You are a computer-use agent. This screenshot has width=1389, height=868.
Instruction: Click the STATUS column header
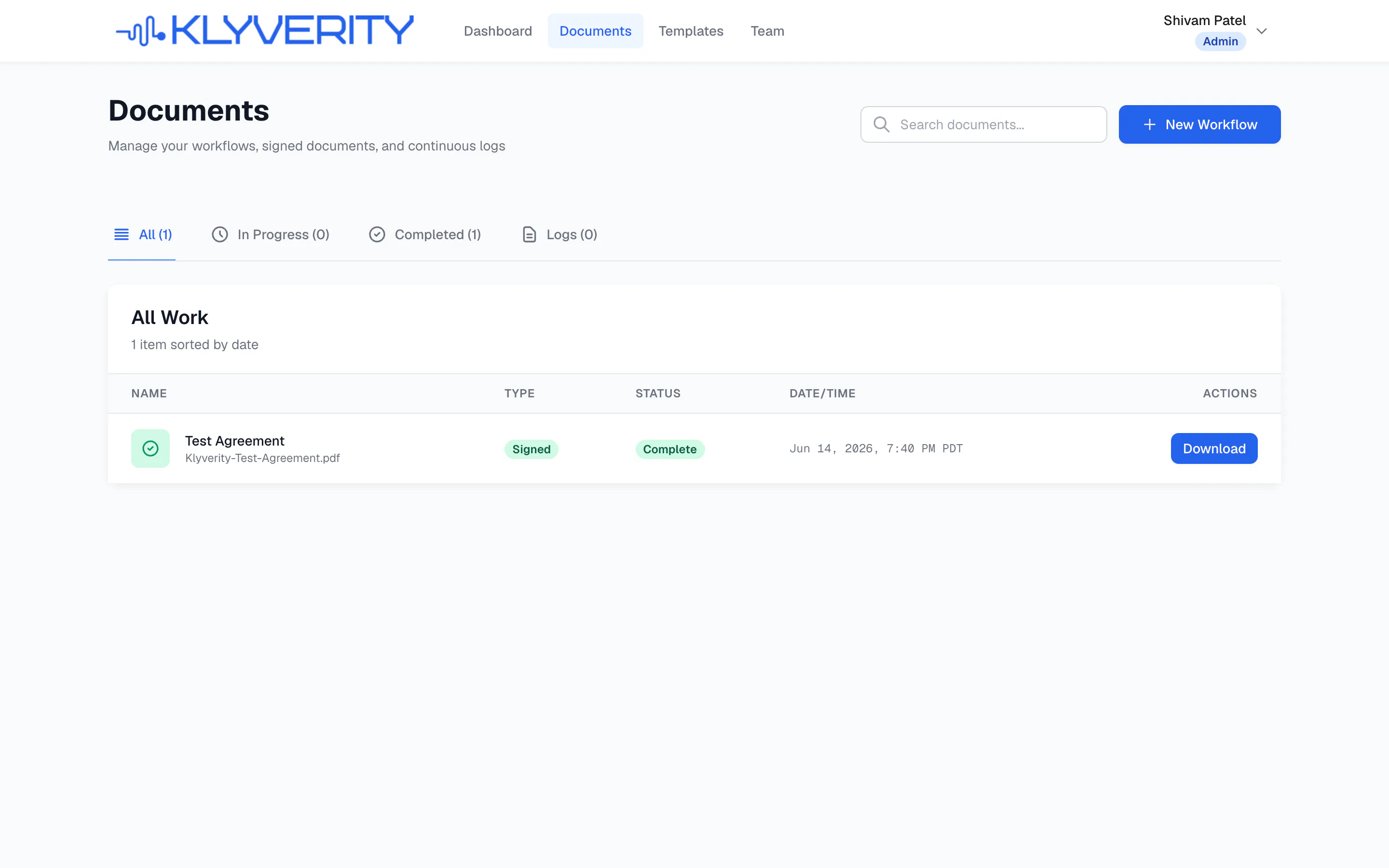pyautogui.click(x=658, y=393)
